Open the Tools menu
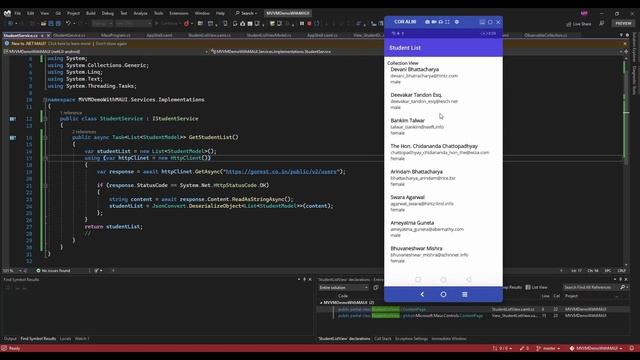The height and width of the screenshot is (360, 640). [158, 13]
